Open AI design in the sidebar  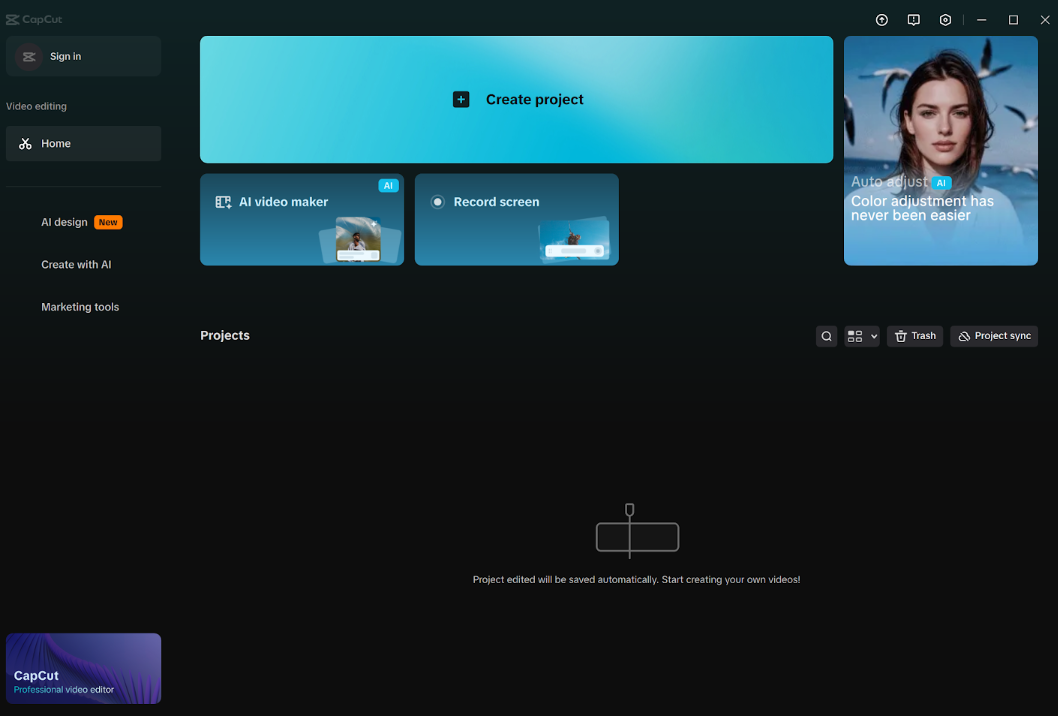coord(65,222)
